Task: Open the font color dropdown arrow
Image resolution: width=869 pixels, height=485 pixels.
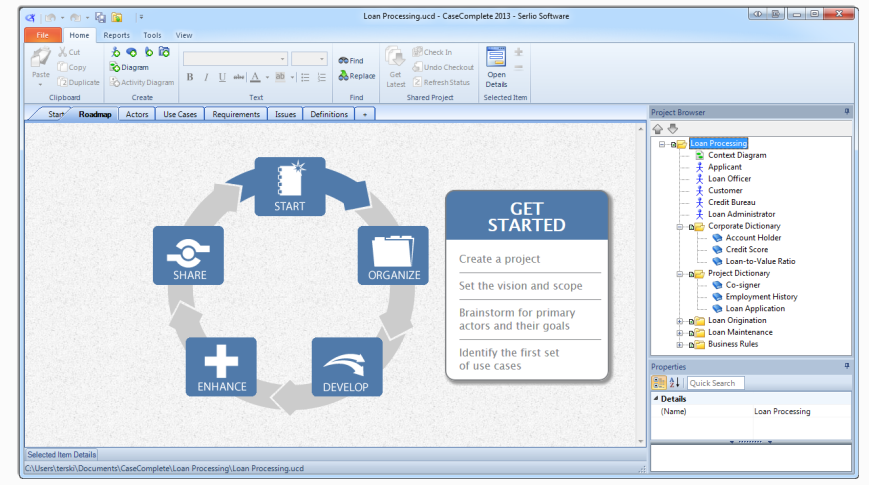Action: coord(267,77)
